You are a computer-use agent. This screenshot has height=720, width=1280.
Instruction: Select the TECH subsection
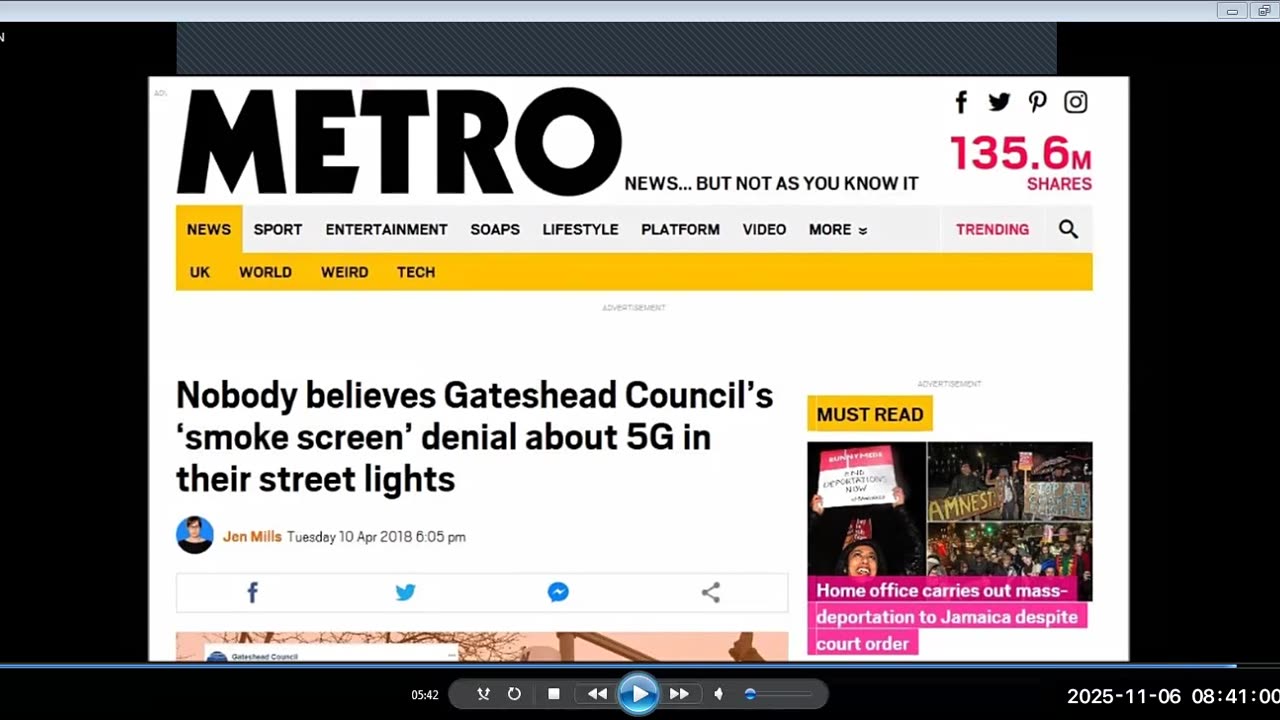click(416, 272)
